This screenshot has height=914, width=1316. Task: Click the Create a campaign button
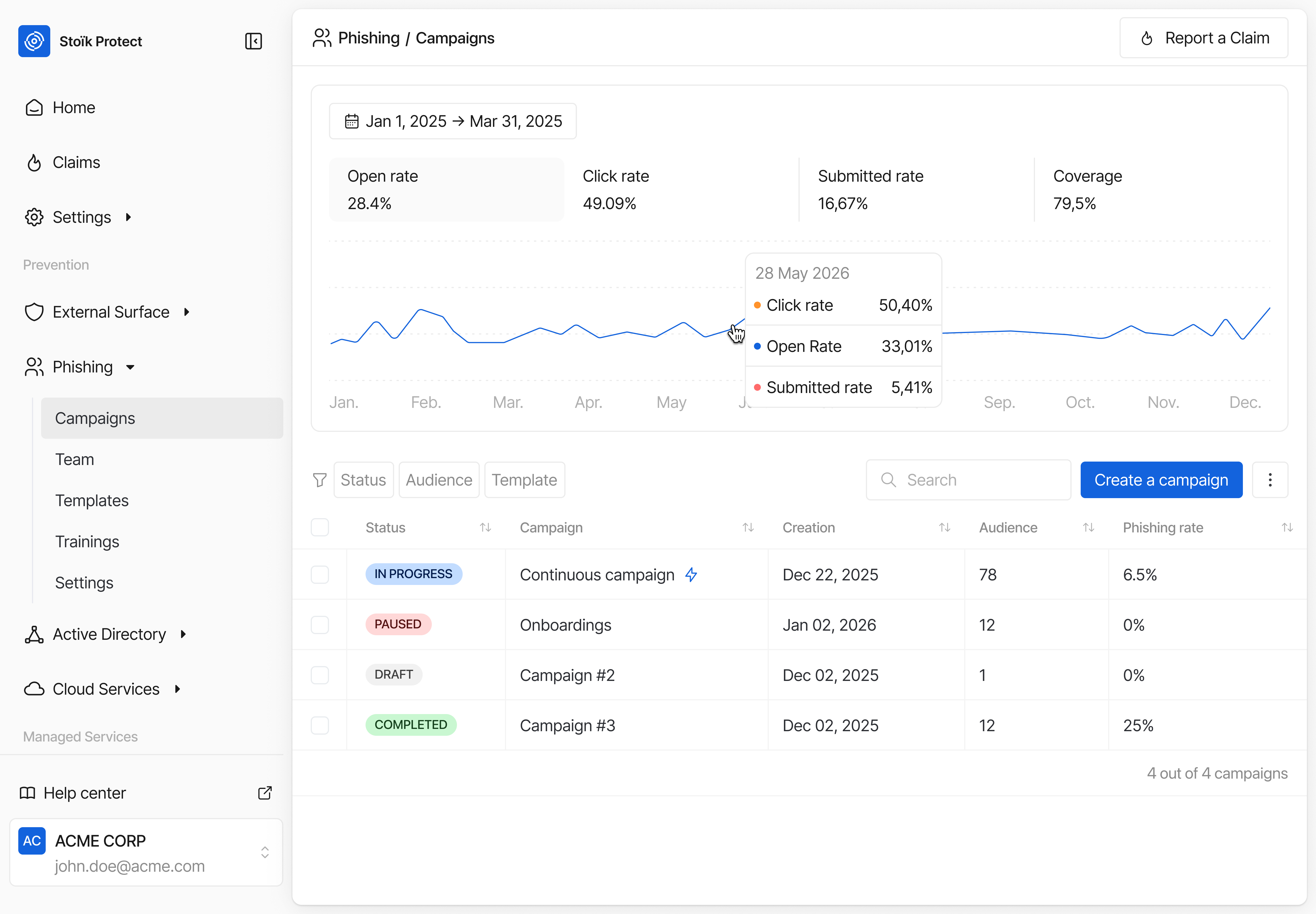pos(1161,480)
